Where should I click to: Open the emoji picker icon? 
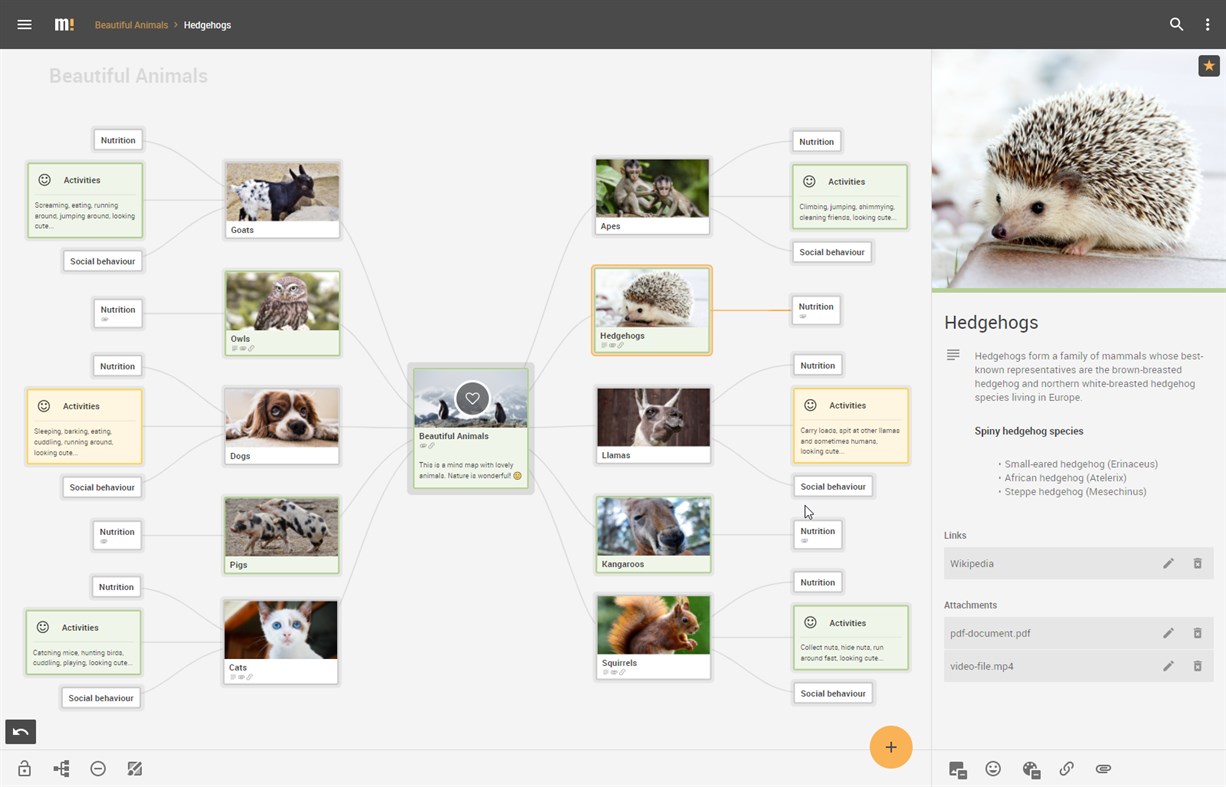click(993, 769)
